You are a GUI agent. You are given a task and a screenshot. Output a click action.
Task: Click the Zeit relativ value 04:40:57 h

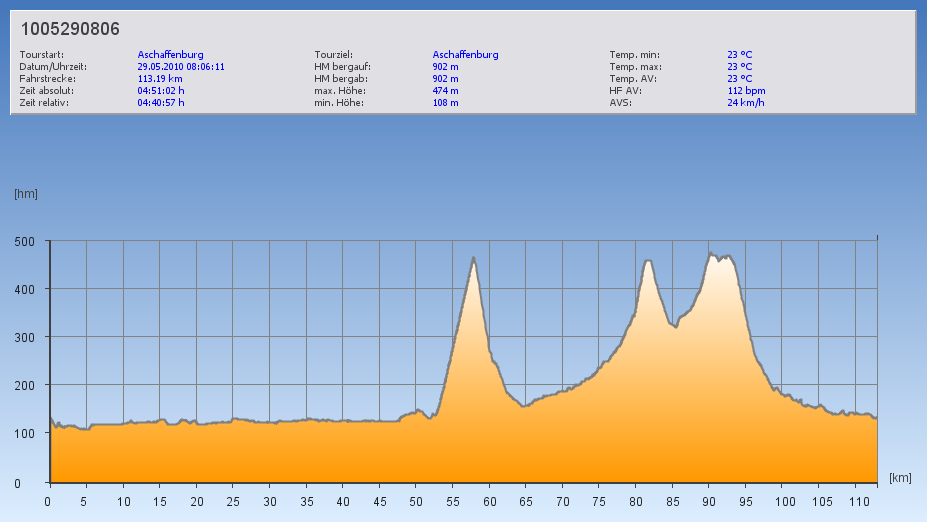[161, 103]
